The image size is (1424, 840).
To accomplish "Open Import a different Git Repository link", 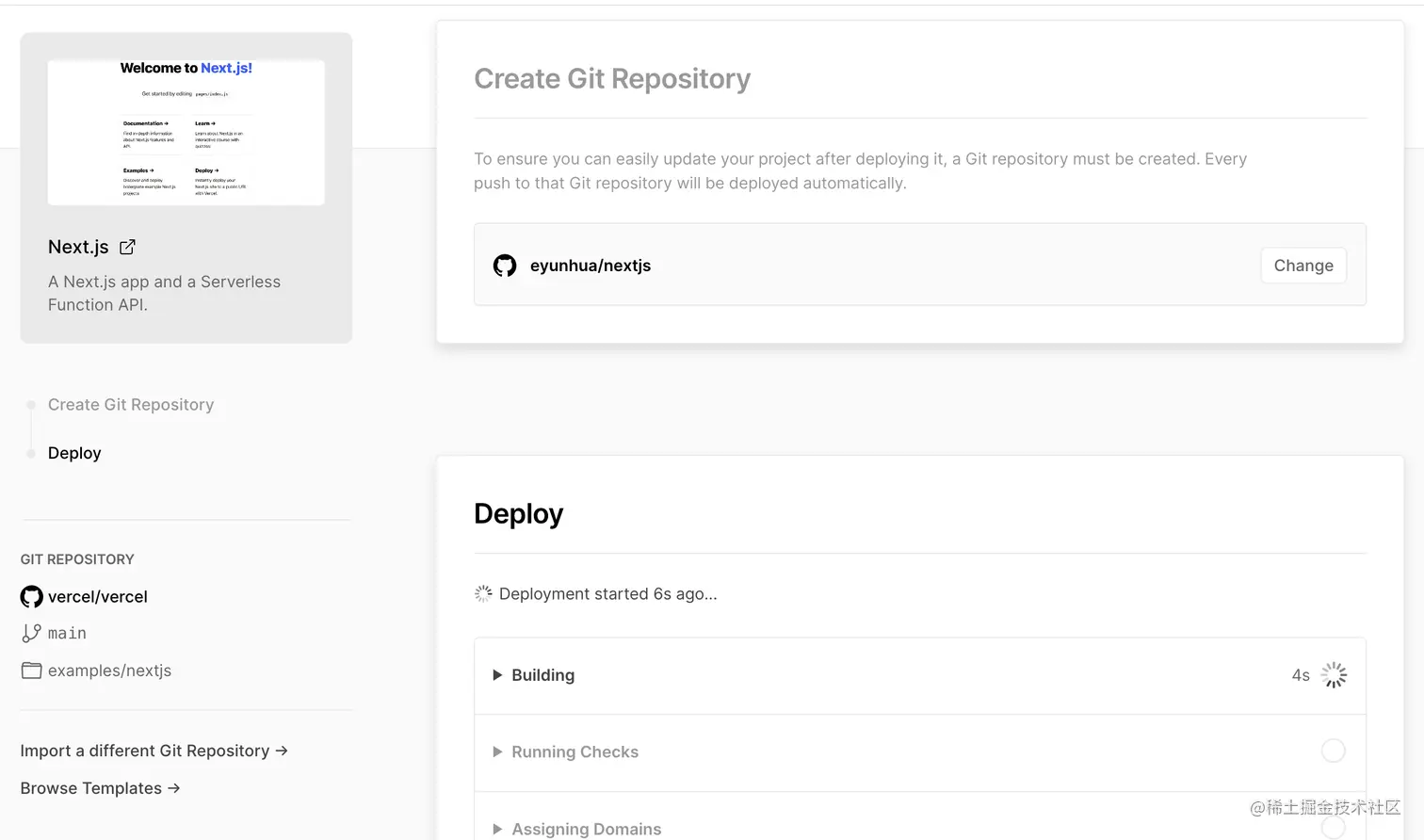I will click(x=154, y=751).
